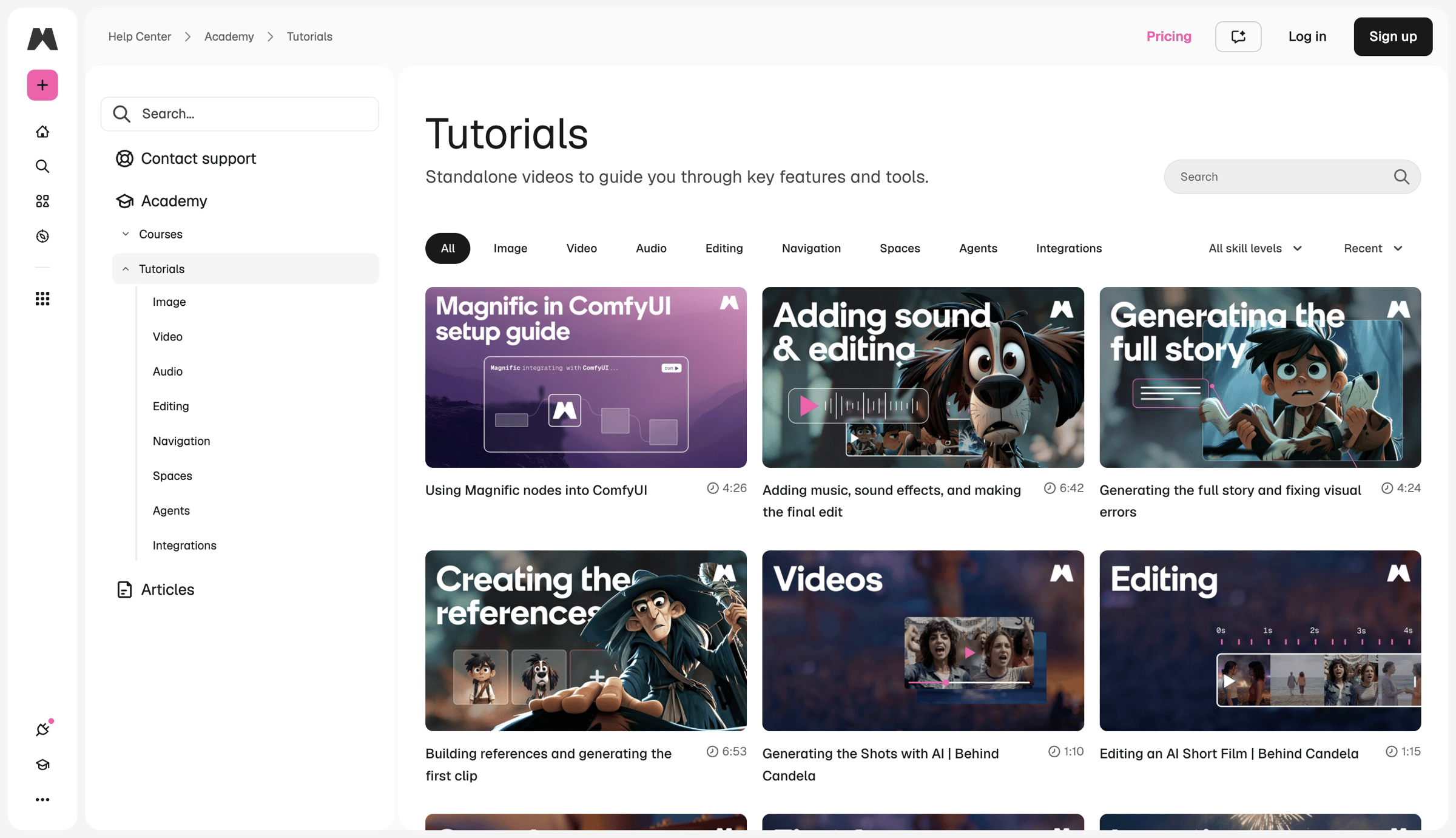Click the document icon beside Articles
This screenshot has height=838, width=1456.
(124, 590)
